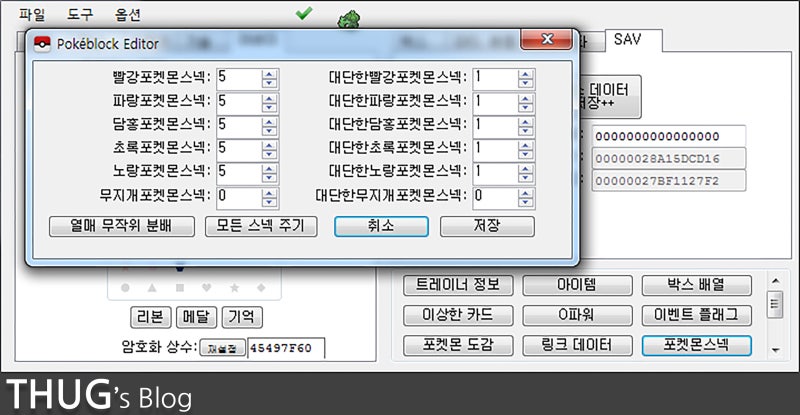Decrease 빨강포켓몬스넥 value with down arrow
Screen dimensions: 800x415
click(x=269, y=84)
